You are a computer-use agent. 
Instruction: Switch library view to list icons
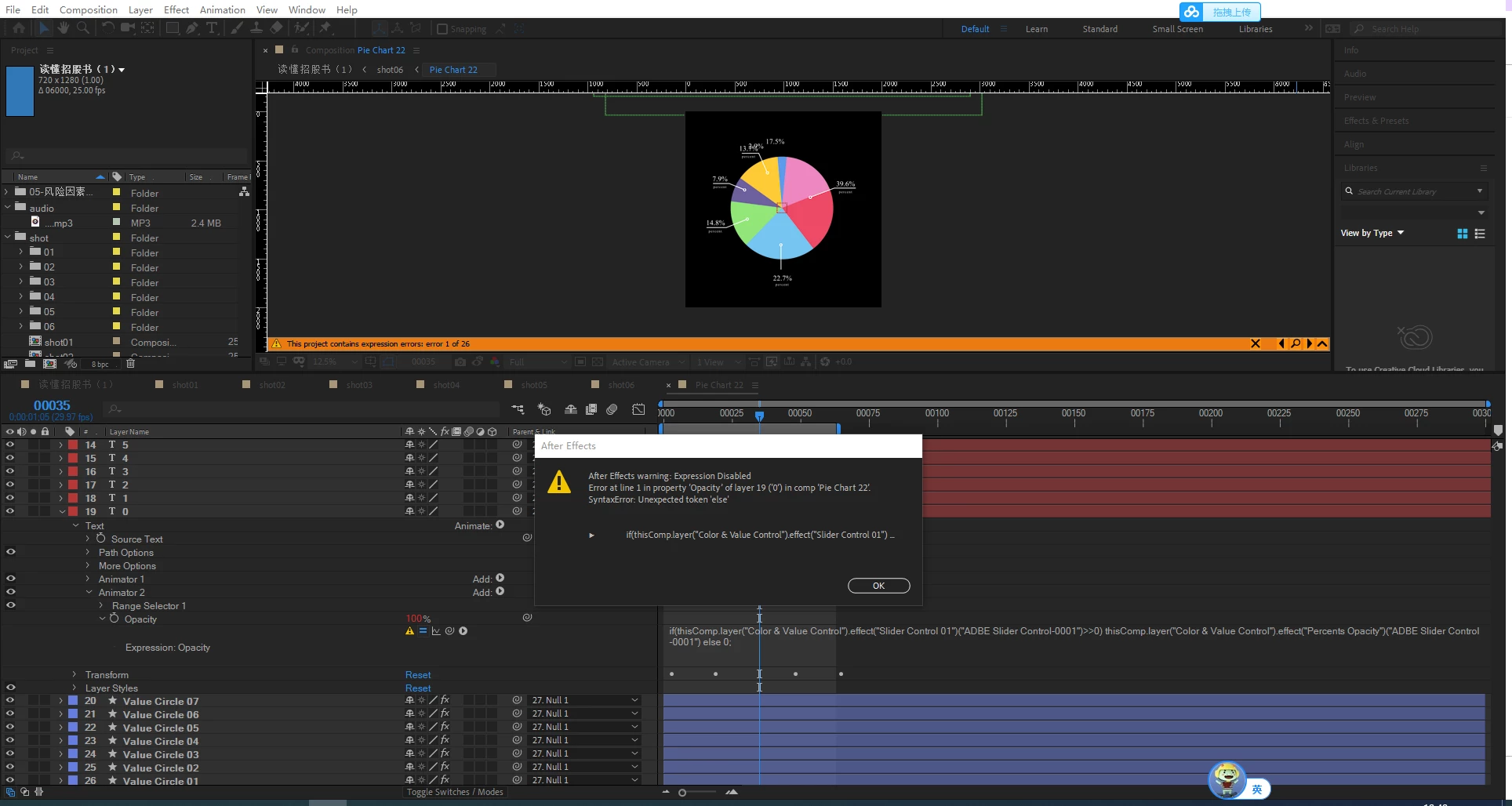1480,234
